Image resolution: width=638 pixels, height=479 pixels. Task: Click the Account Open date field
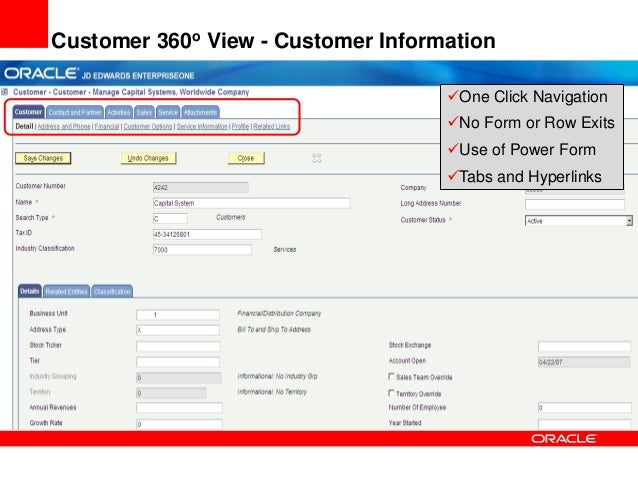coord(584,362)
